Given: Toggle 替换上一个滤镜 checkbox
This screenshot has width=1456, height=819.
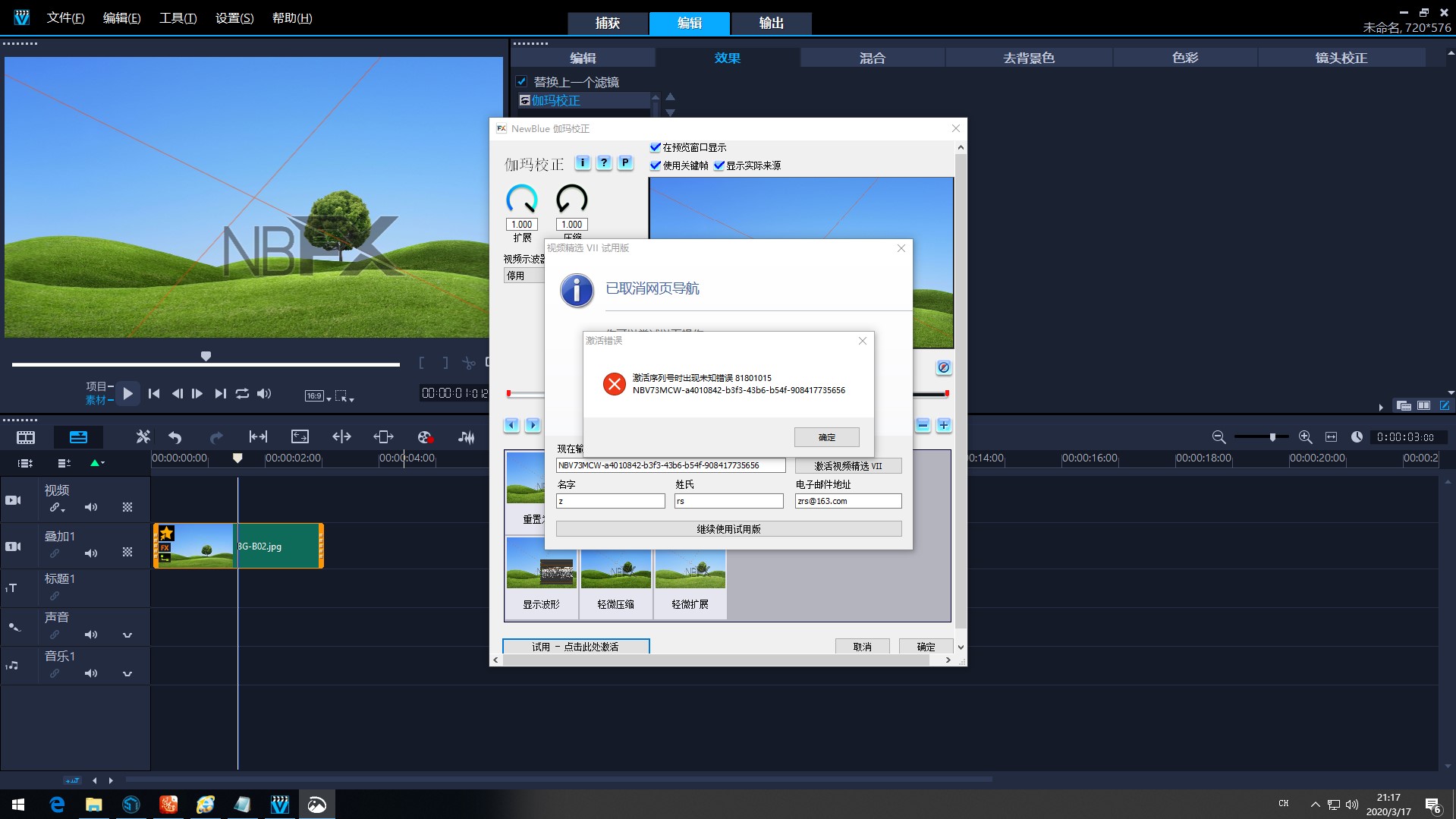Looking at the screenshot, I should coord(521,81).
